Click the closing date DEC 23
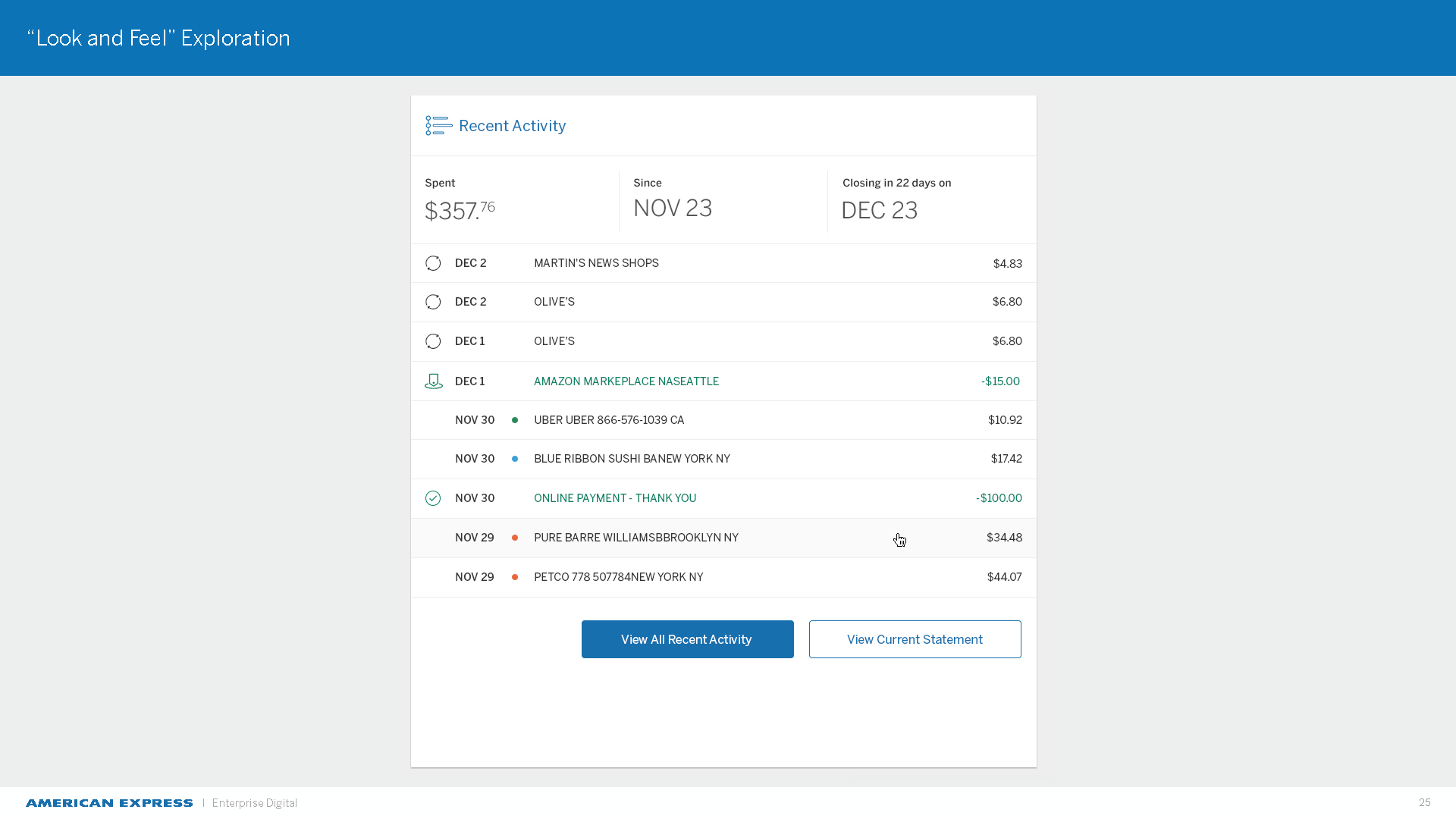 (x=879, y=210)
